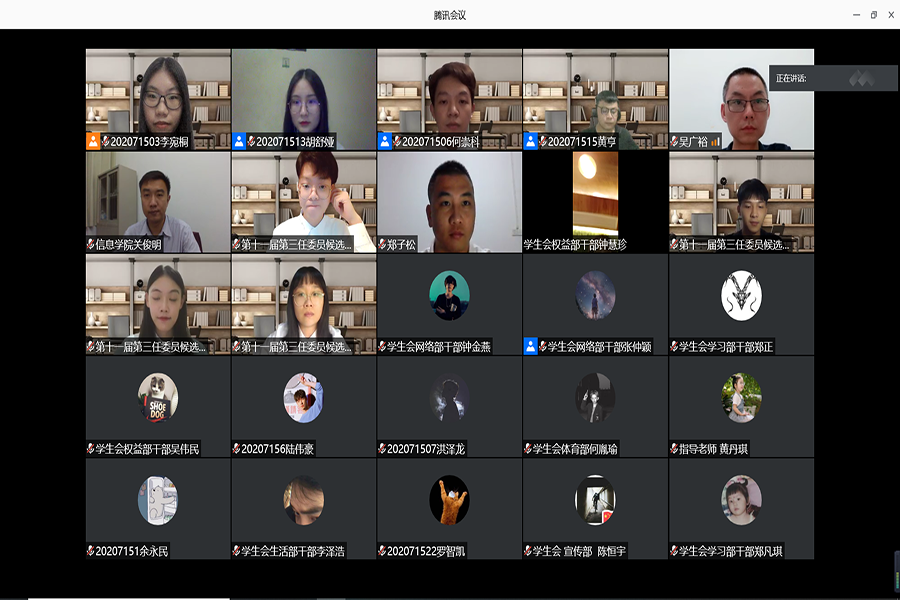Click the blue person badge beside 202071513胡舒娅

pyautogui.click(x=239, y=141)
